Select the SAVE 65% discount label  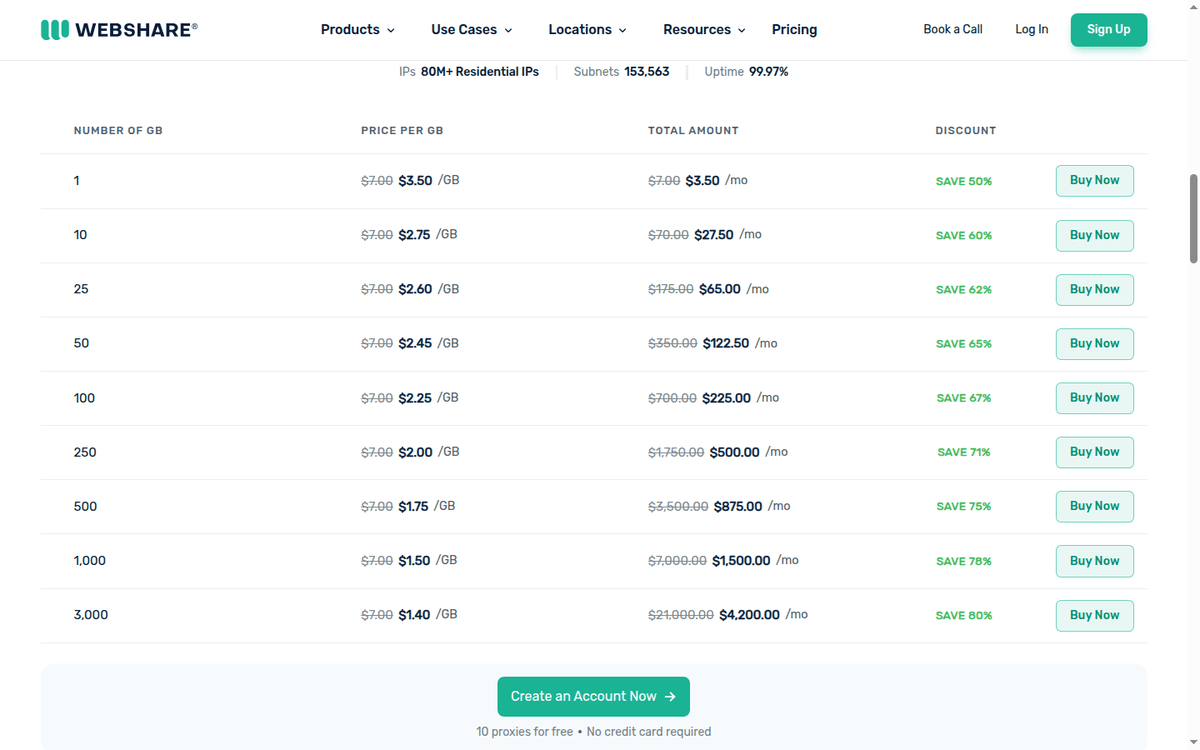(964, 343)
